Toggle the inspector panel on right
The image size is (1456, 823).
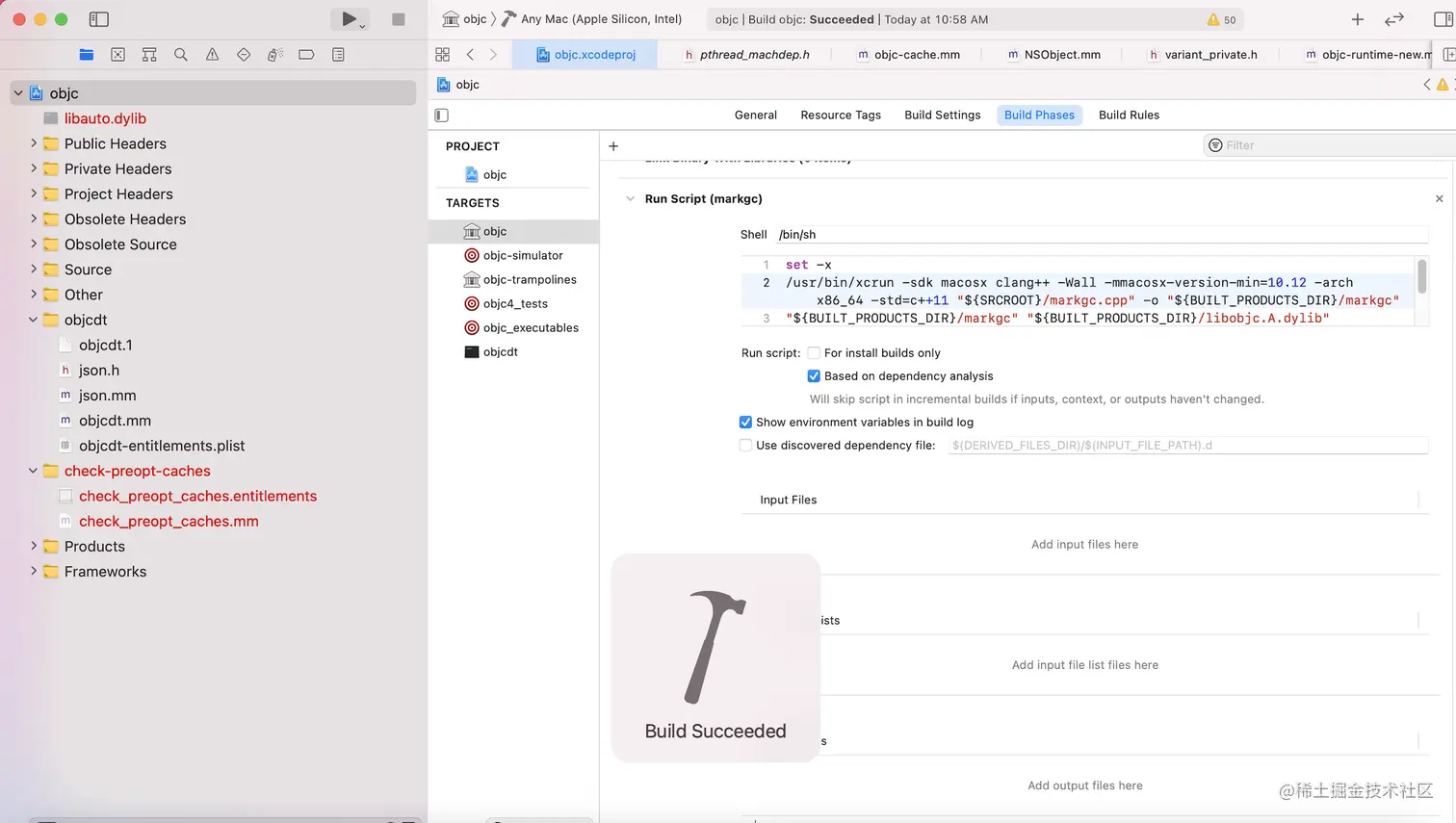click(1443, 19)
